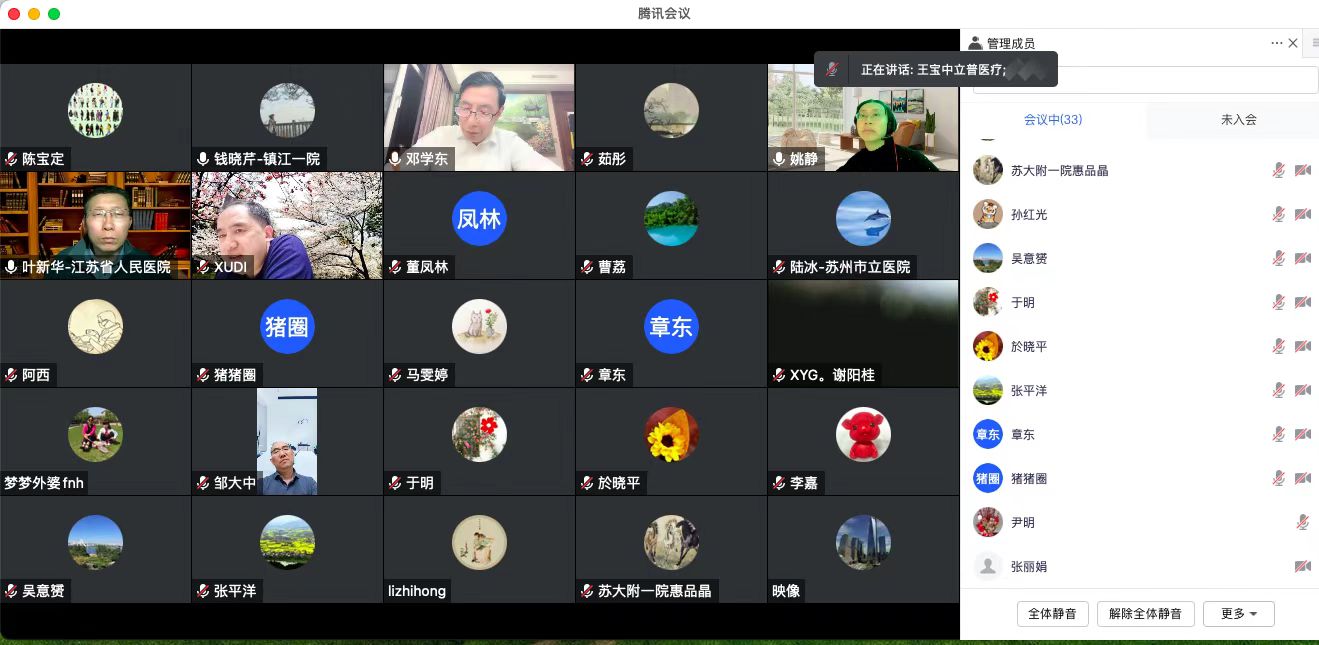Click the muted mic icon on 马雯婷's tile

395,375
